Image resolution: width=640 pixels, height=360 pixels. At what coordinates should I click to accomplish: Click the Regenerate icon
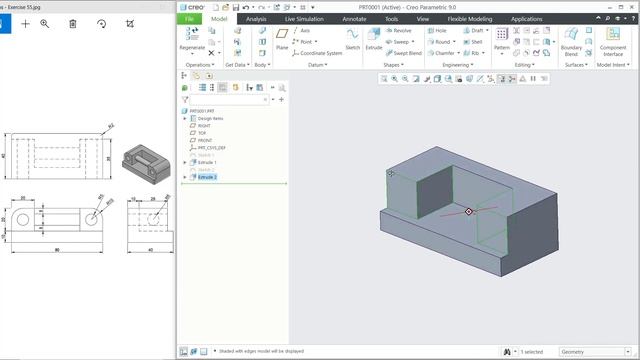click(x=192, y=34)
